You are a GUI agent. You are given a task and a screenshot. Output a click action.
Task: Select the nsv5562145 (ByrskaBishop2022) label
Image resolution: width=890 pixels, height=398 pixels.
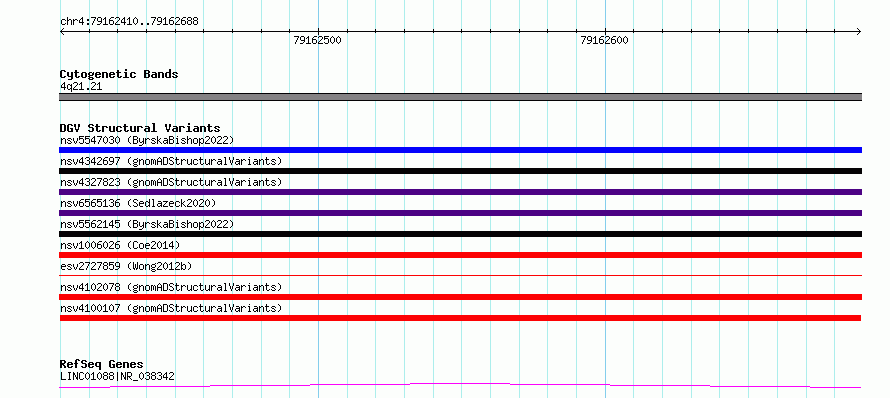click(147, 224)
